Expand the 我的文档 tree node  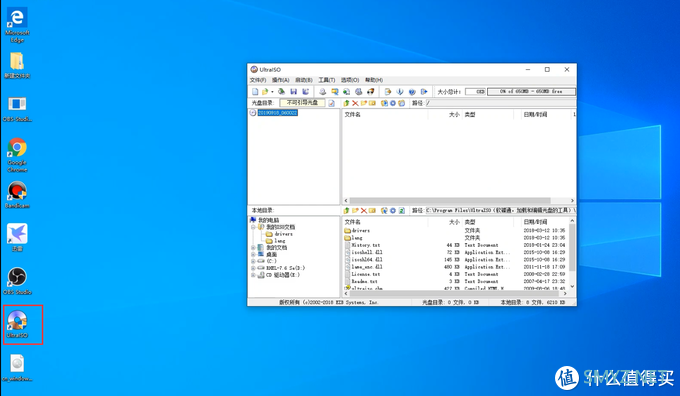coord(253,248)
